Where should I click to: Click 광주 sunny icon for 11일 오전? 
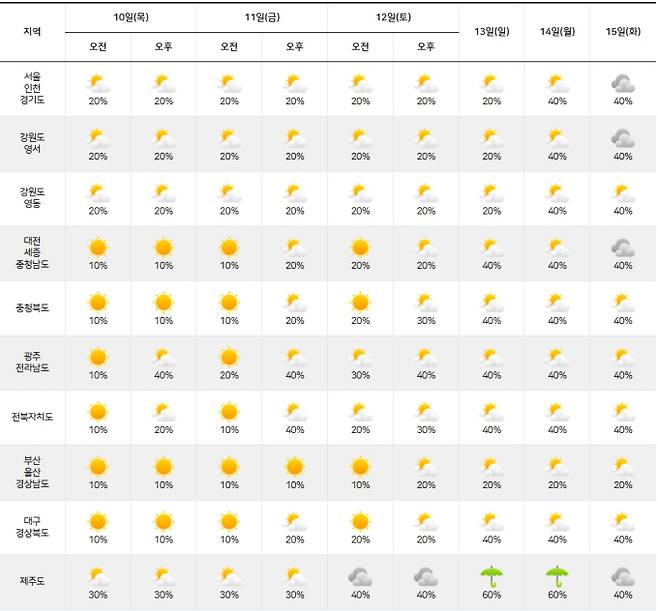[x=229, y=357]
